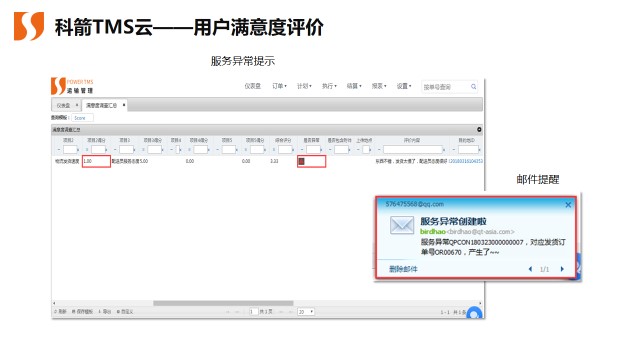Switch to the 仪表盘 tab
This screenshot has width=640, height=360.
point(63,105)
